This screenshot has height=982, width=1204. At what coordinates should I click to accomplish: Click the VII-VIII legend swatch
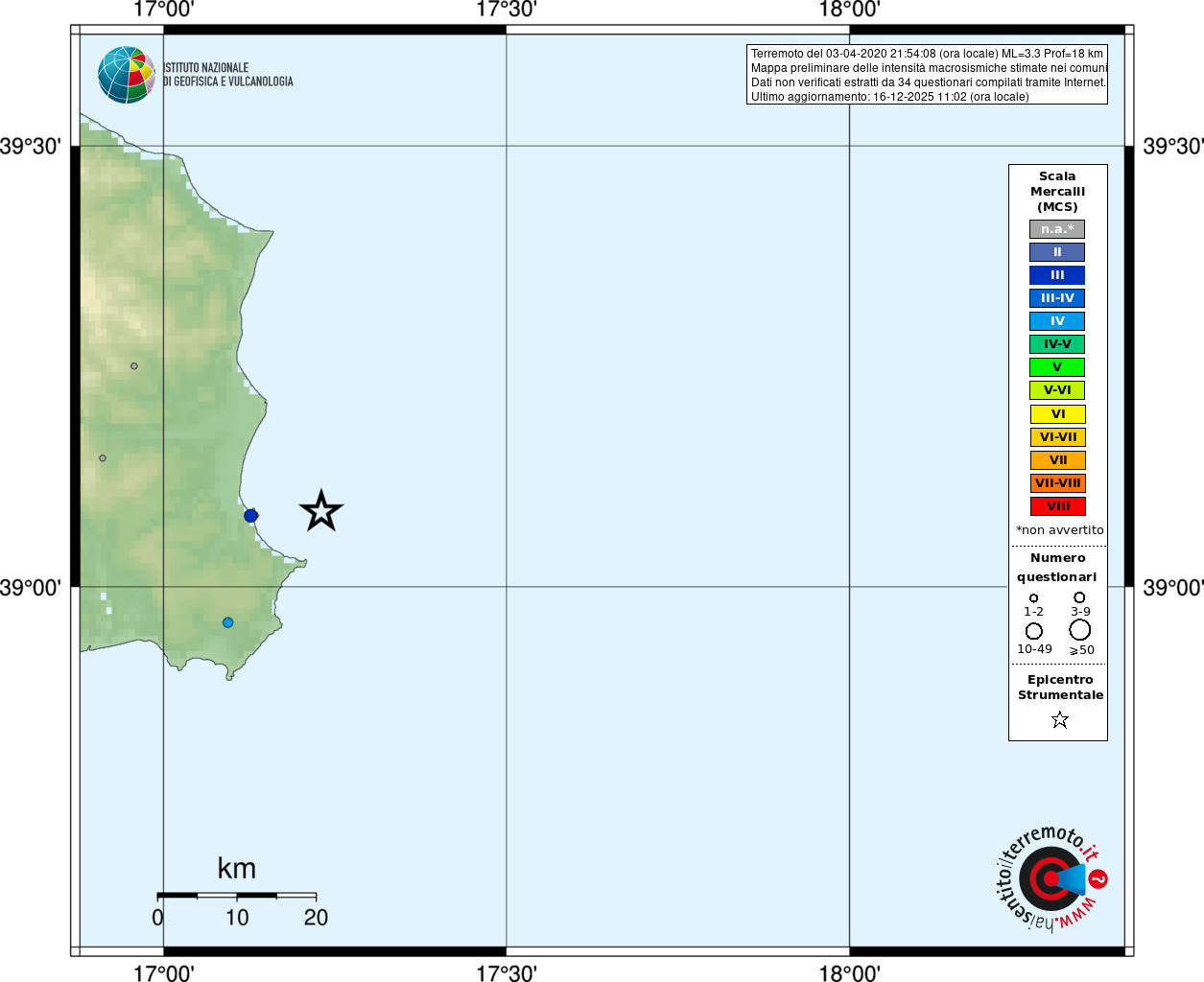click(x=1058, y=483)
